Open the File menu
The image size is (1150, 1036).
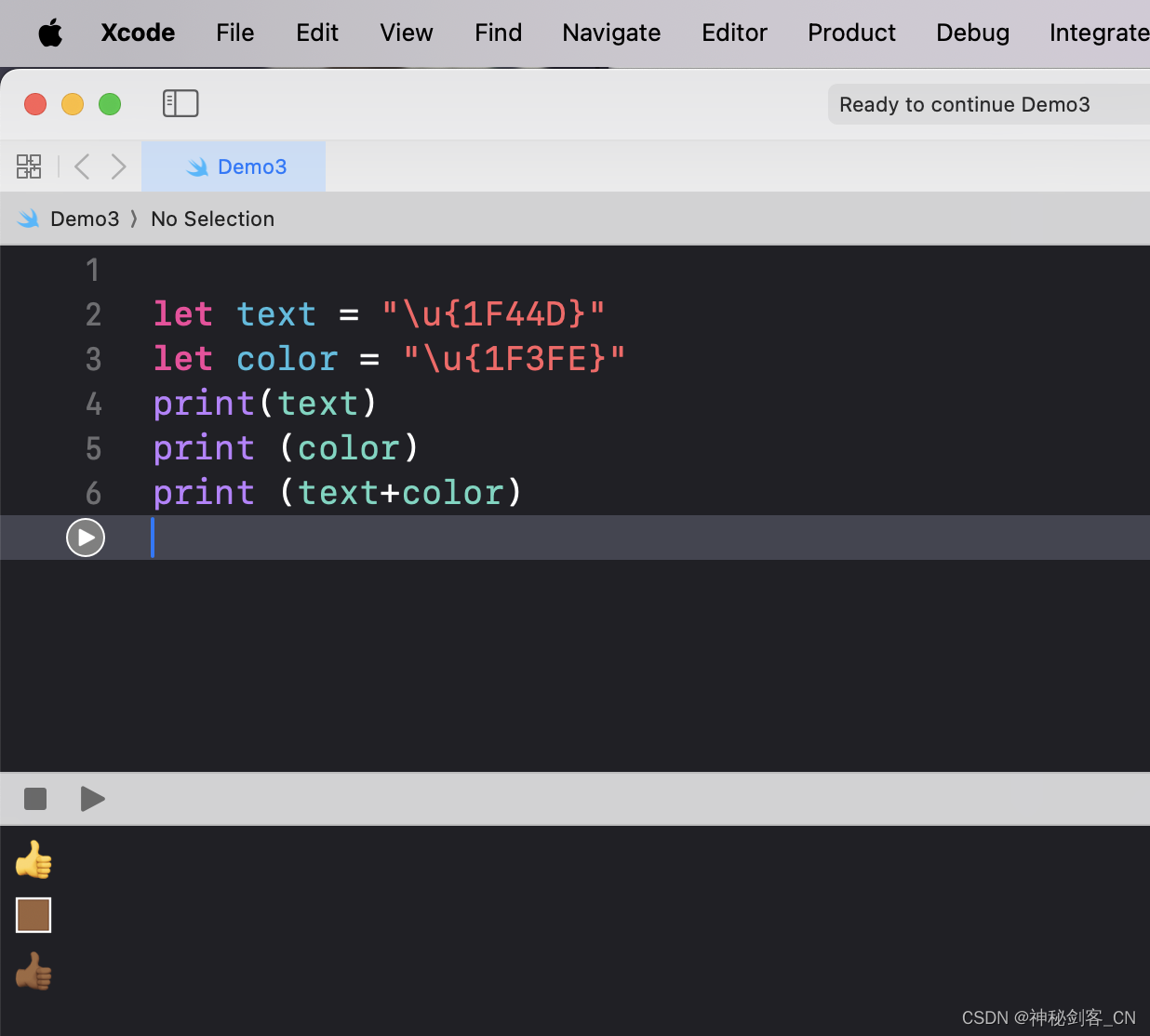pyautogui.click(x=234, y=33)
